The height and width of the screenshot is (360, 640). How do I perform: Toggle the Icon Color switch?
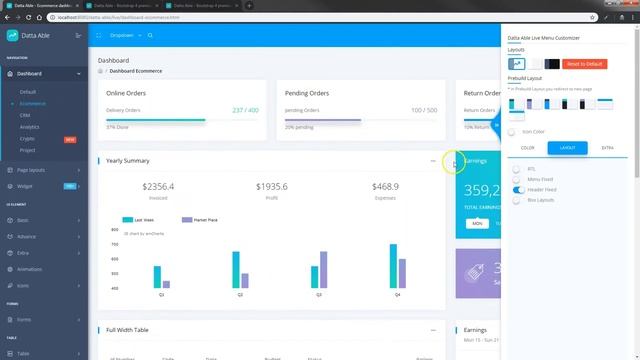[512, 132]
